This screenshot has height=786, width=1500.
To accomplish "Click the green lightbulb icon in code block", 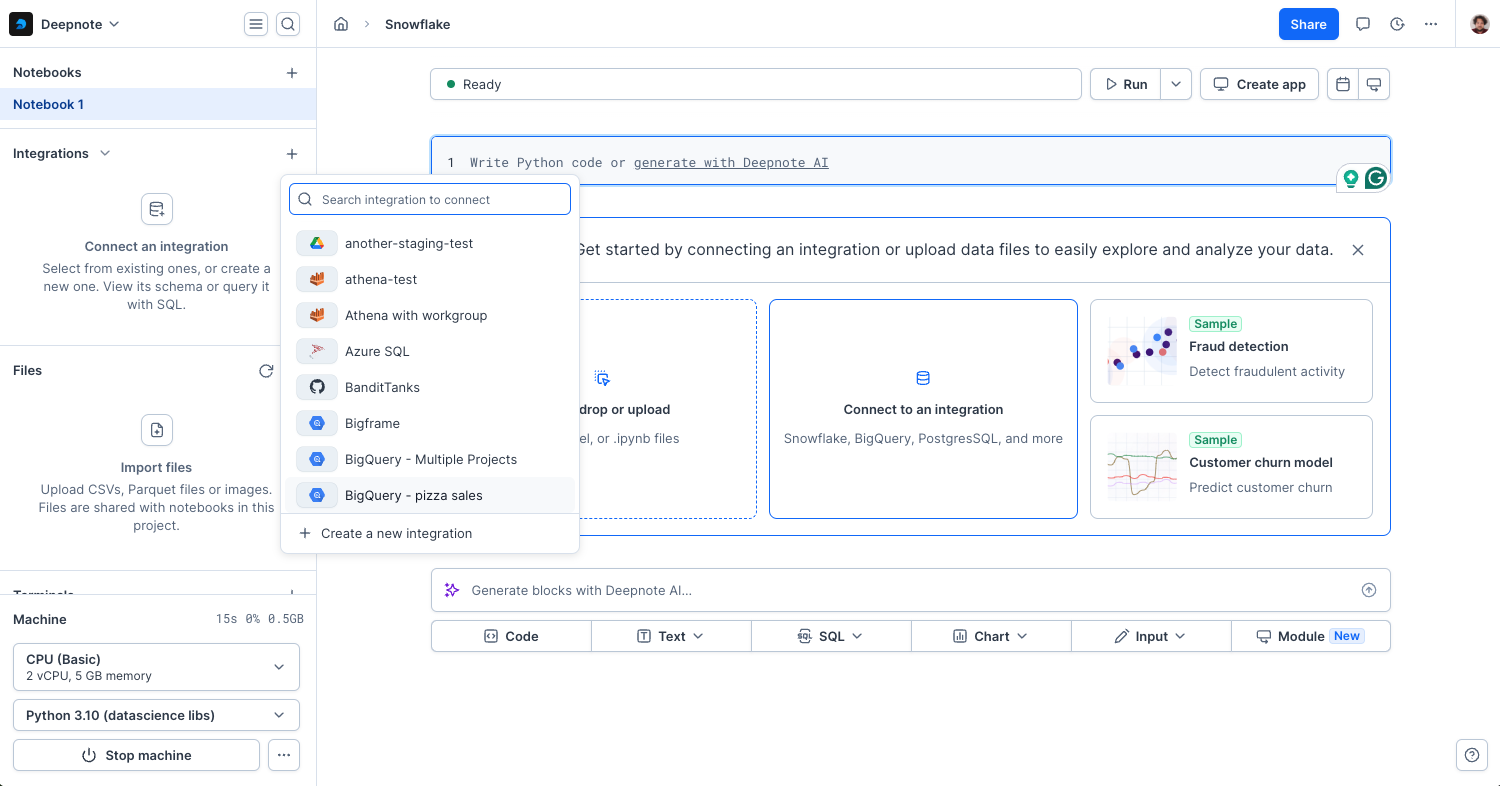I will (x=1351, y=178).
